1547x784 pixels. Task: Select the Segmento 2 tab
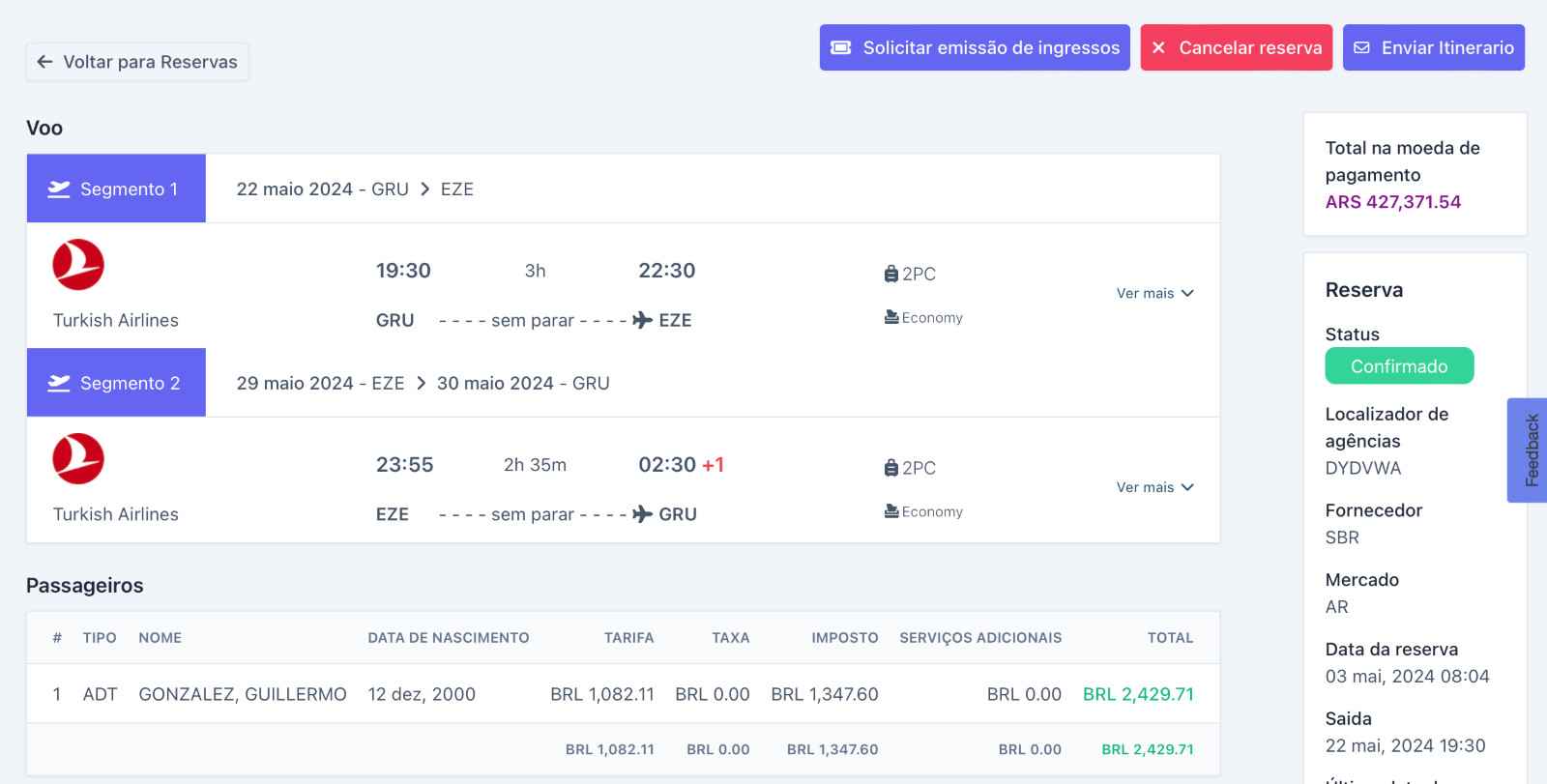116,384
